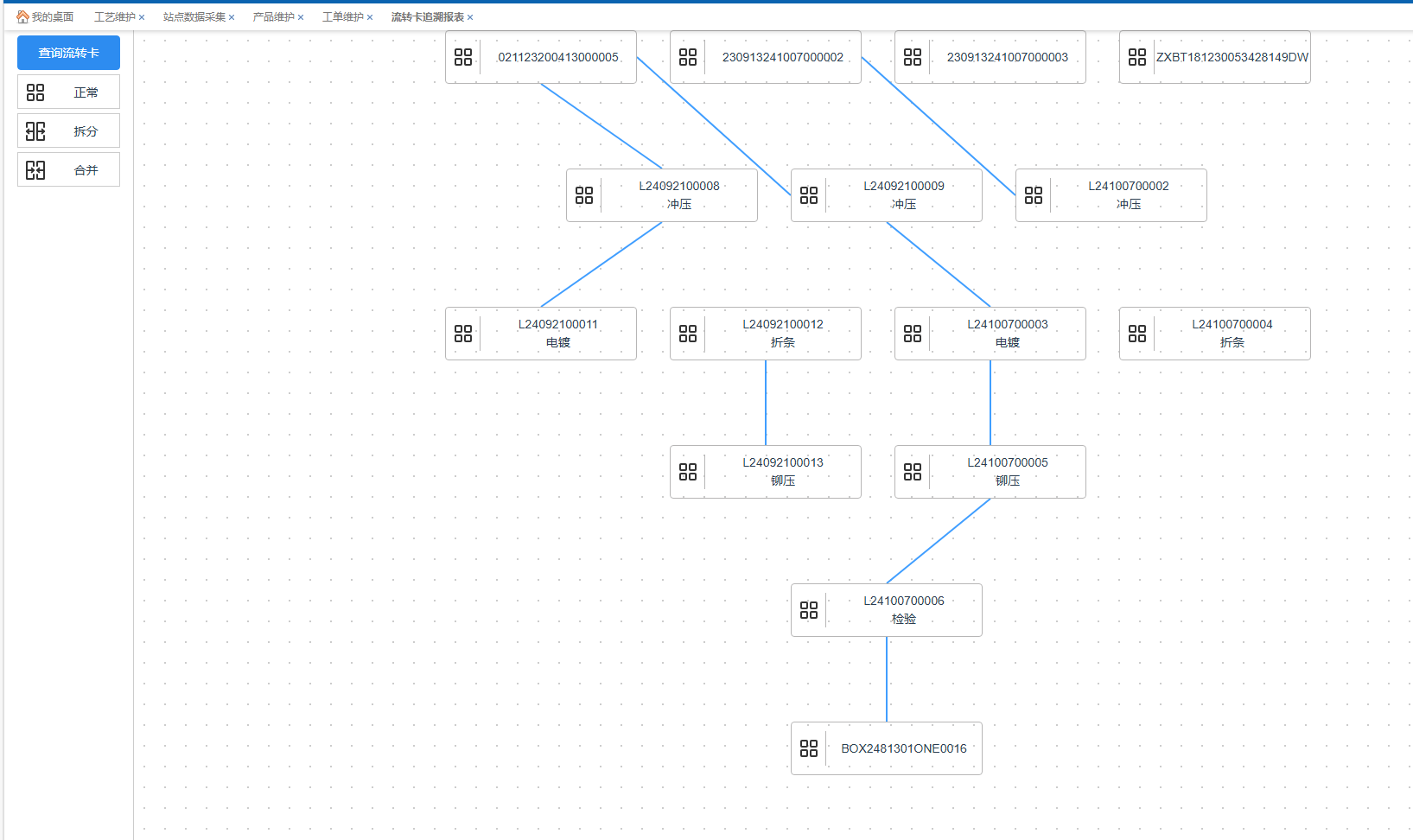This screenshot has width=1413, height=840.
Task: Select the 合并 merge node icon
Action: [x=35, y=170]
